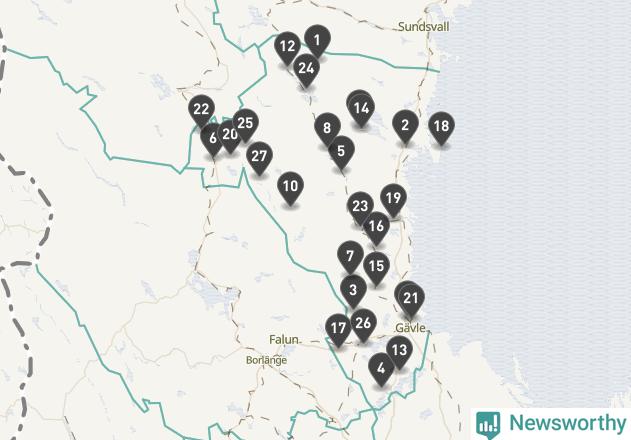Select pin 2 near the coast
The image size is (631, 440).
pos(405,126)
